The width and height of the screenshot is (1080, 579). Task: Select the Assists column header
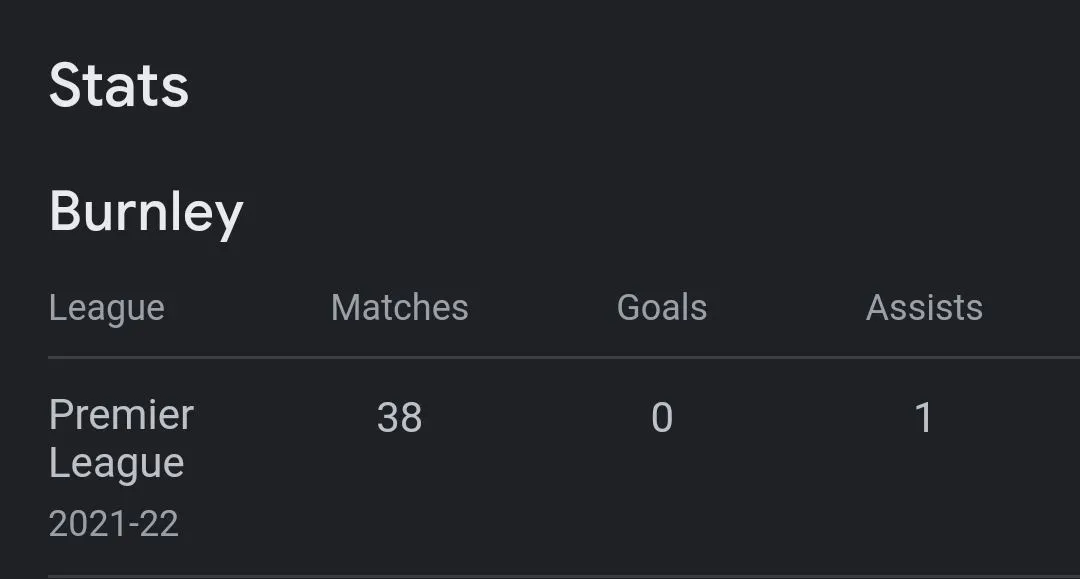(x=924, y=308)
